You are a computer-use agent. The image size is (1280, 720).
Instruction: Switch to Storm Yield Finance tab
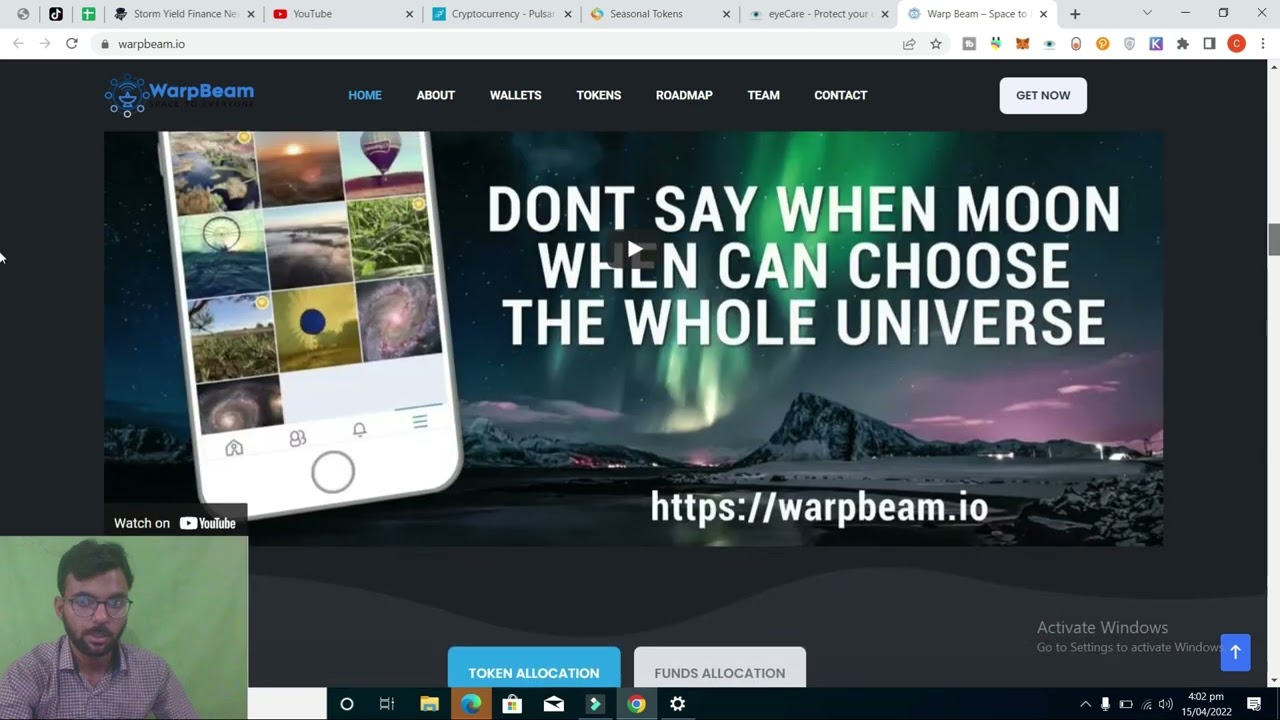tap(184, 14)
